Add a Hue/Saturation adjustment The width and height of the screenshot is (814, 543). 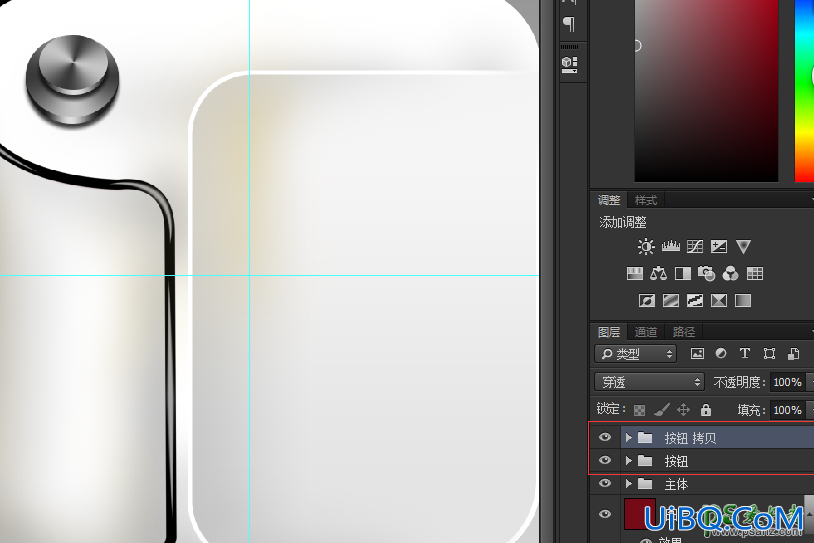pyautogui.click(x=634, y=273)
